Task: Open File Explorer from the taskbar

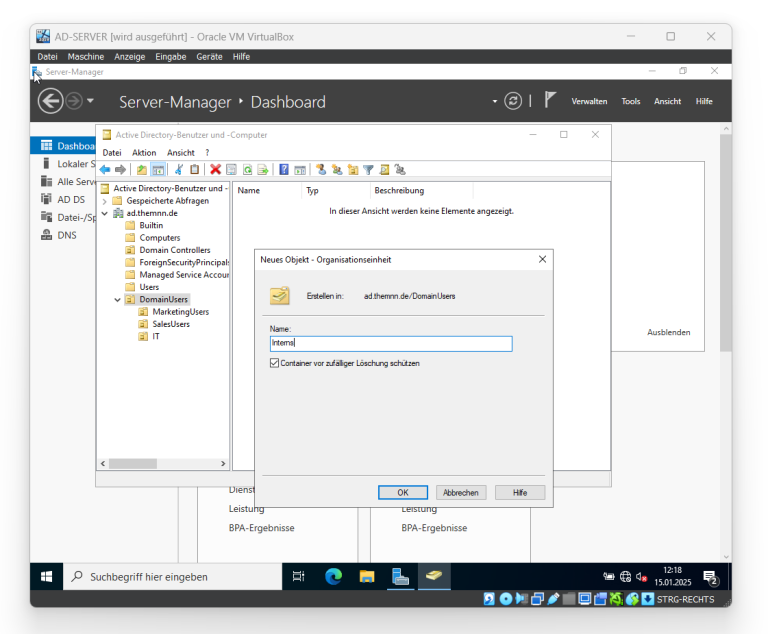Action: coord(367,577)
